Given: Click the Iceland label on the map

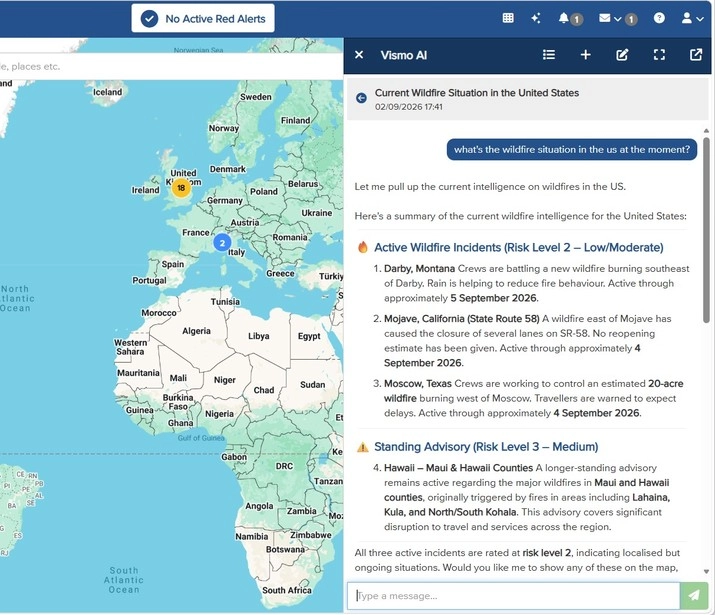Looking at the screenshot, I should pyautogui.click(x=108, y=92).
